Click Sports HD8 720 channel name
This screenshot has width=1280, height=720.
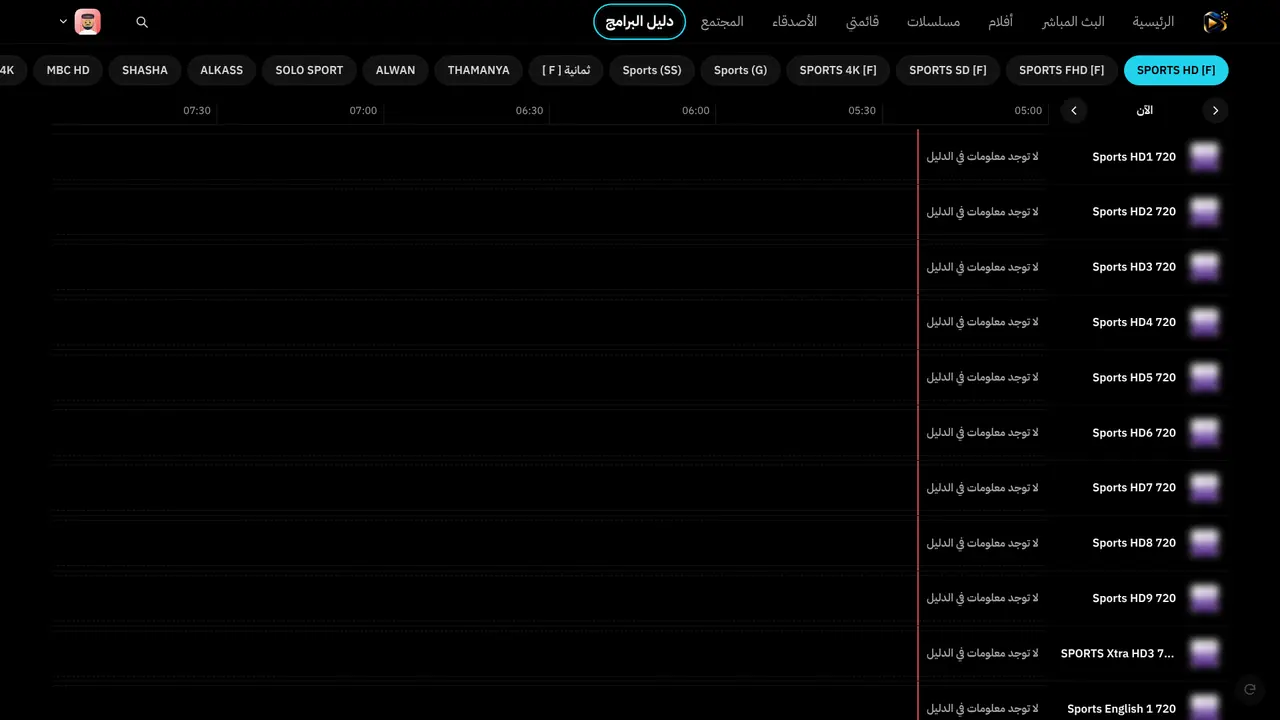tap(1134, 543)
